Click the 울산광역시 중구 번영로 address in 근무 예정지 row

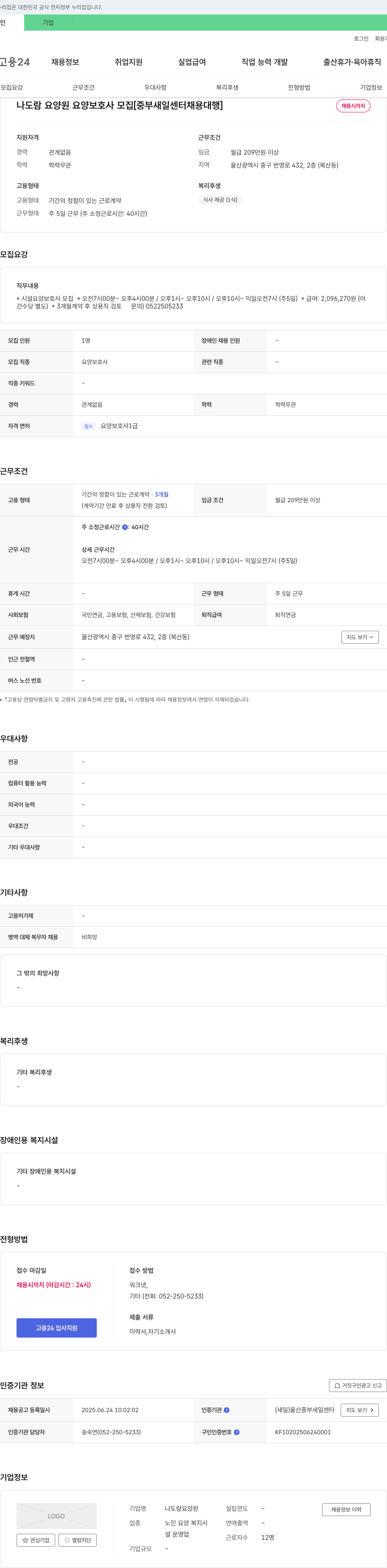(x=135, y=637)
